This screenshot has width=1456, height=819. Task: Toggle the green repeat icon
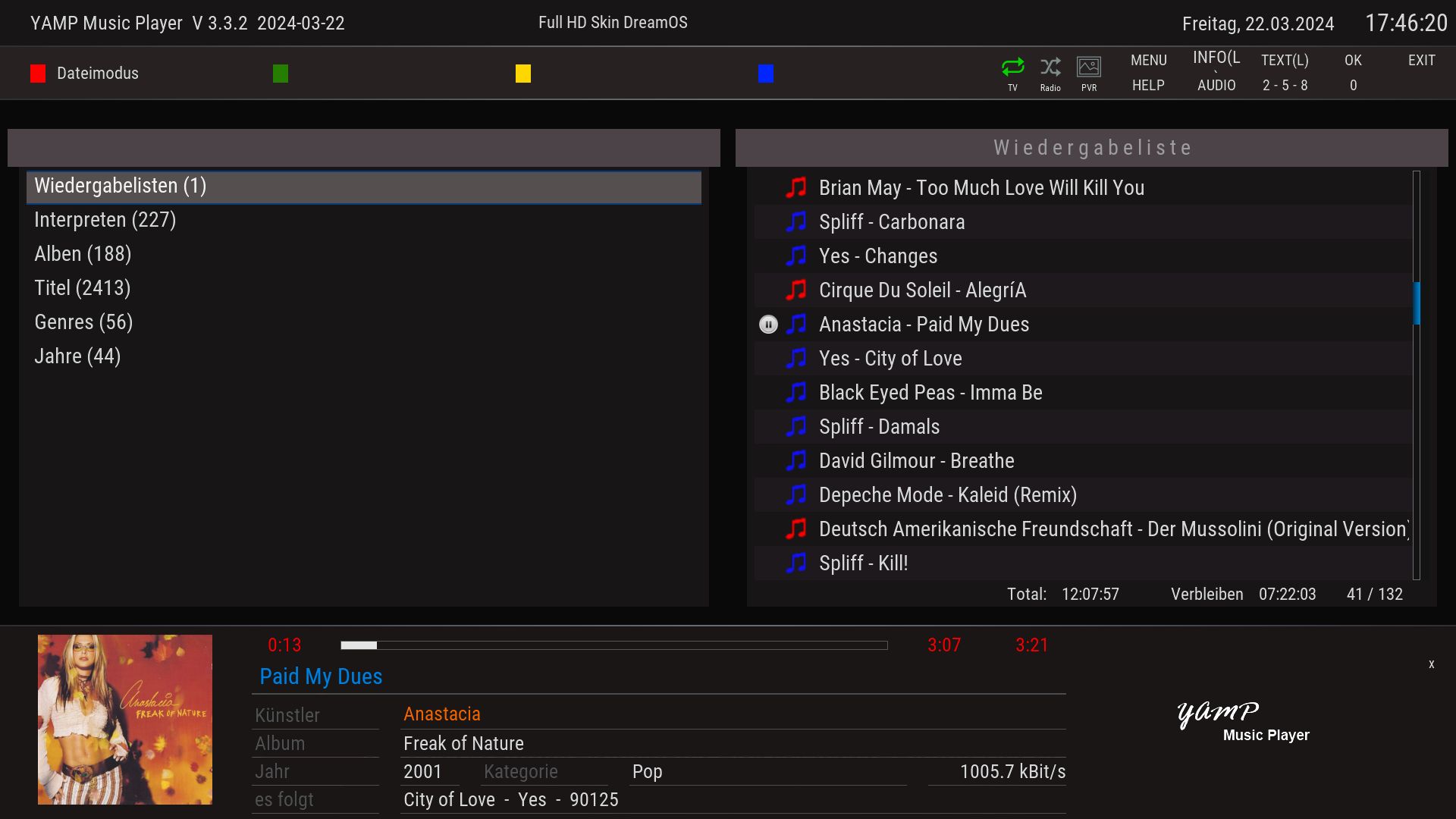tap(1012, 67)
